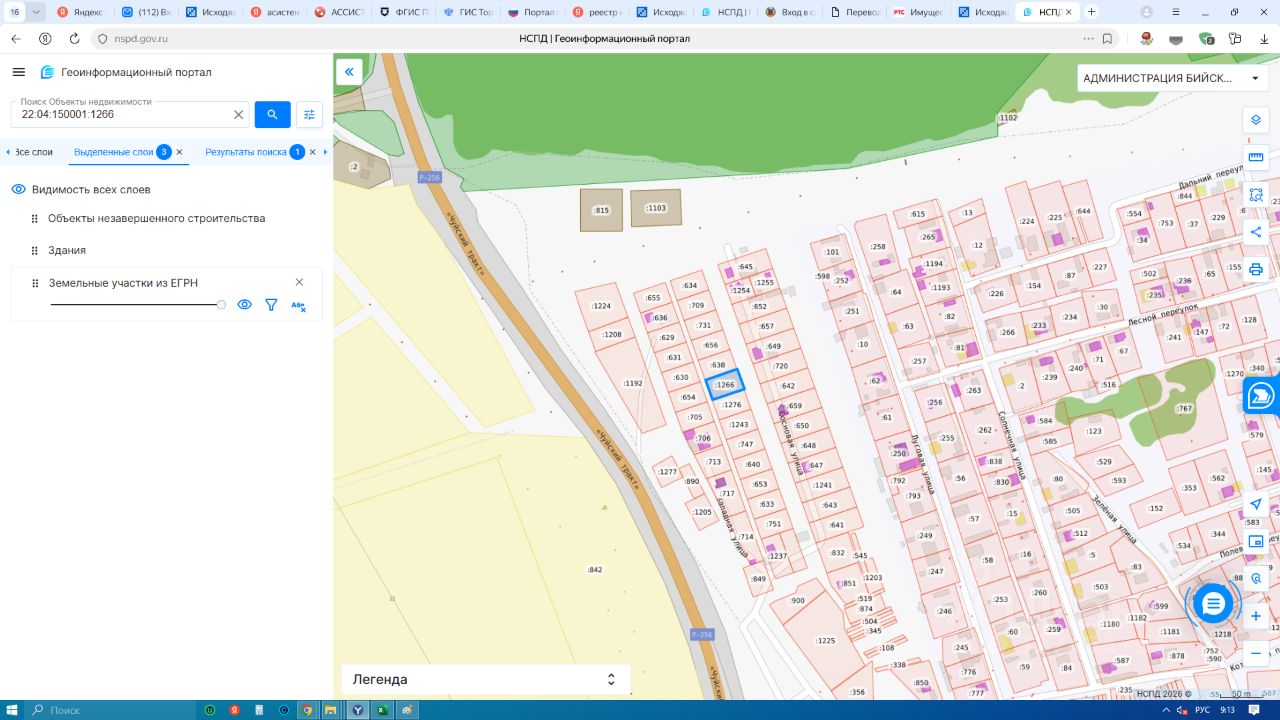The image size is (1280, 720).
Task: Open the Windows Start menu
Action: click(x=13, y=710)
